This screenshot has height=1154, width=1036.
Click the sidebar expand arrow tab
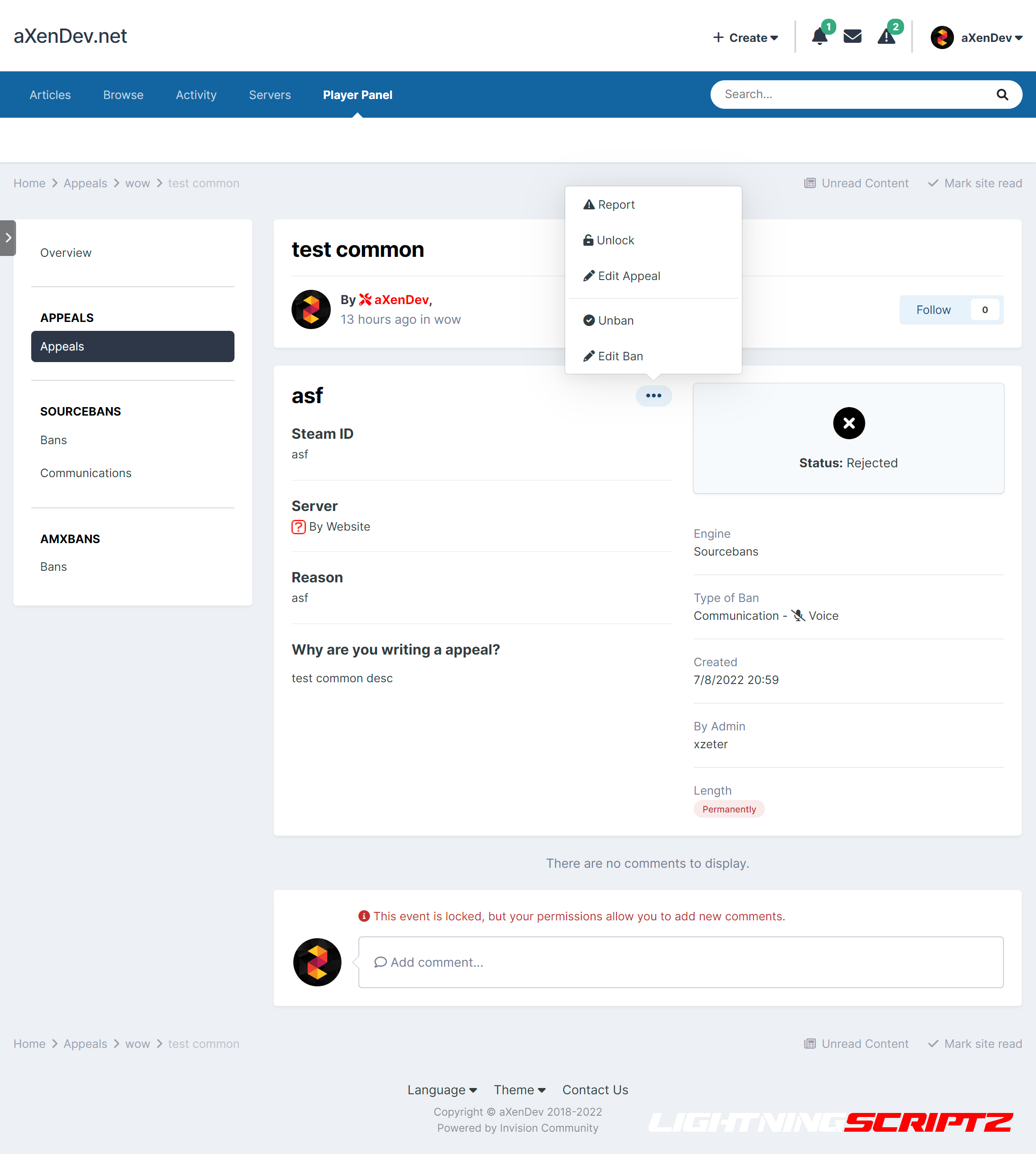[8, 238]
